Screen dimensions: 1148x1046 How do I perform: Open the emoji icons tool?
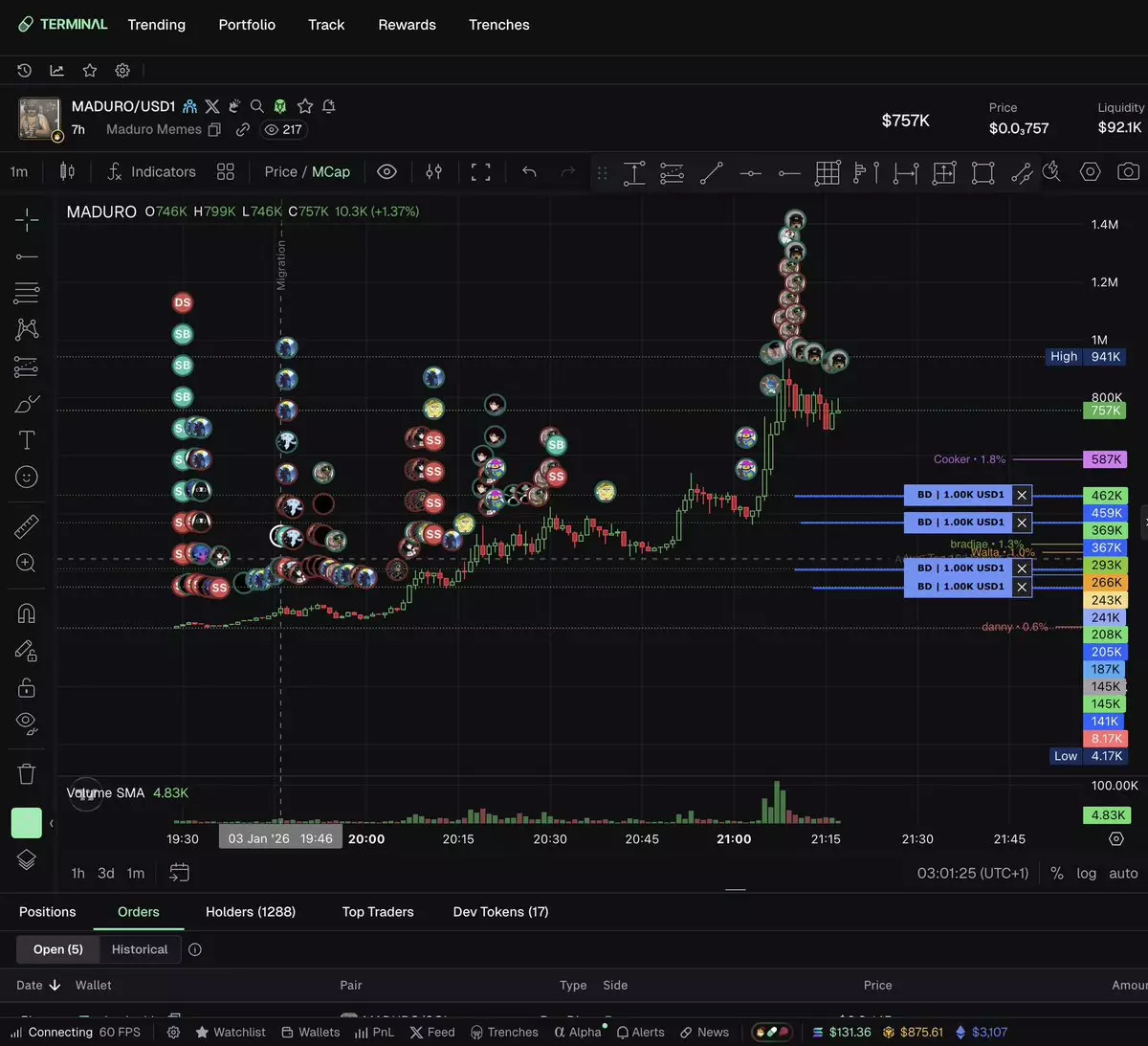(27, 477)
